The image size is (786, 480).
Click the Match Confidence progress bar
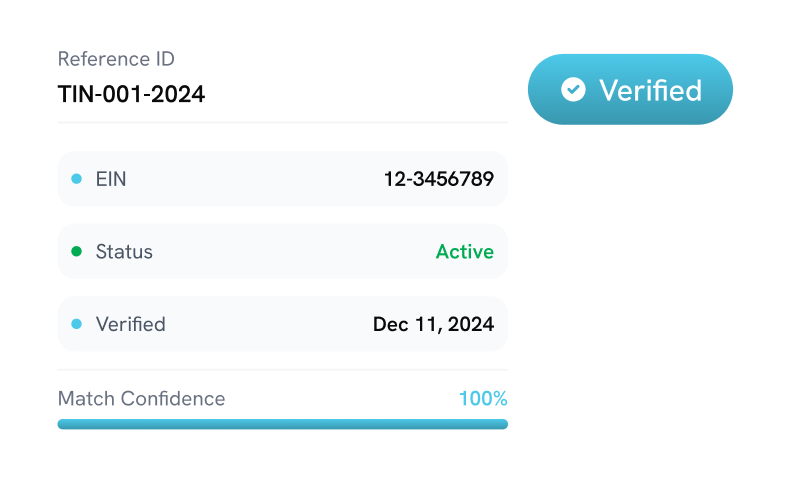pyautogui.click(x=282, y=424)
